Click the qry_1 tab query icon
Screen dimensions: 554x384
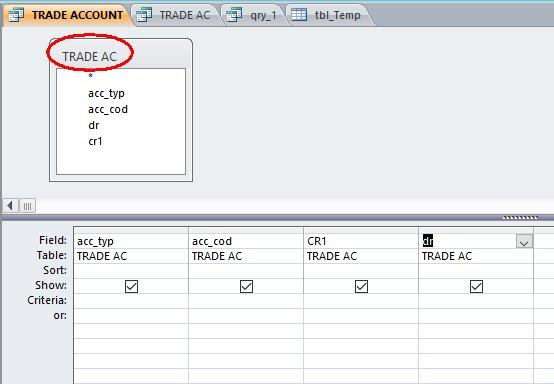pyautogui.click(x=234, y=14)
